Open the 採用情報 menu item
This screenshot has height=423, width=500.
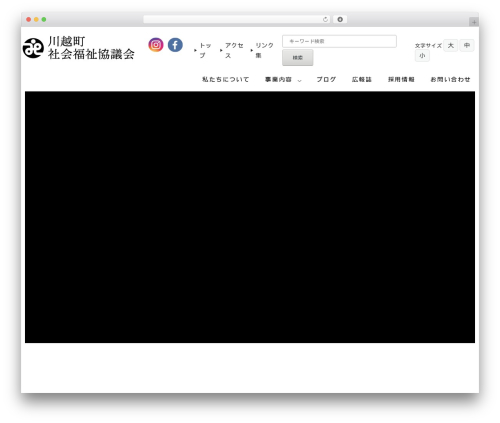[x=401, y=79]
